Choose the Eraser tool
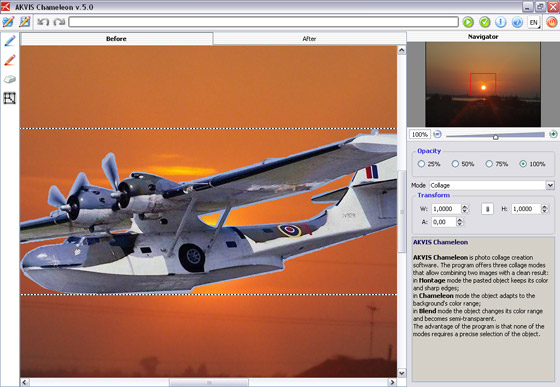 click(x=10, y=79)
